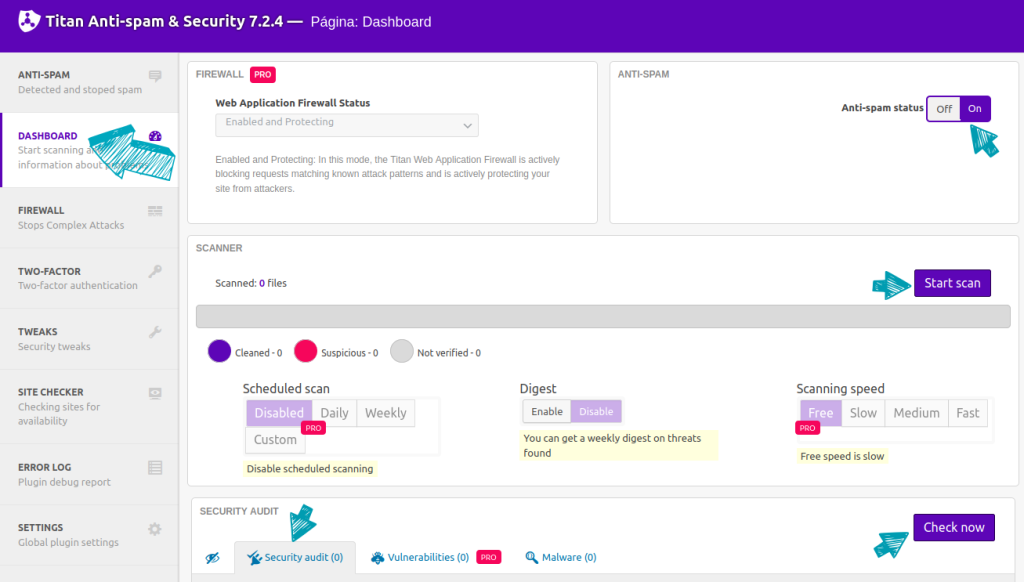This screenshot has width=1024, height=582.
Task: Click the 'Free speed is slow' hint
Action: point(842,457)
